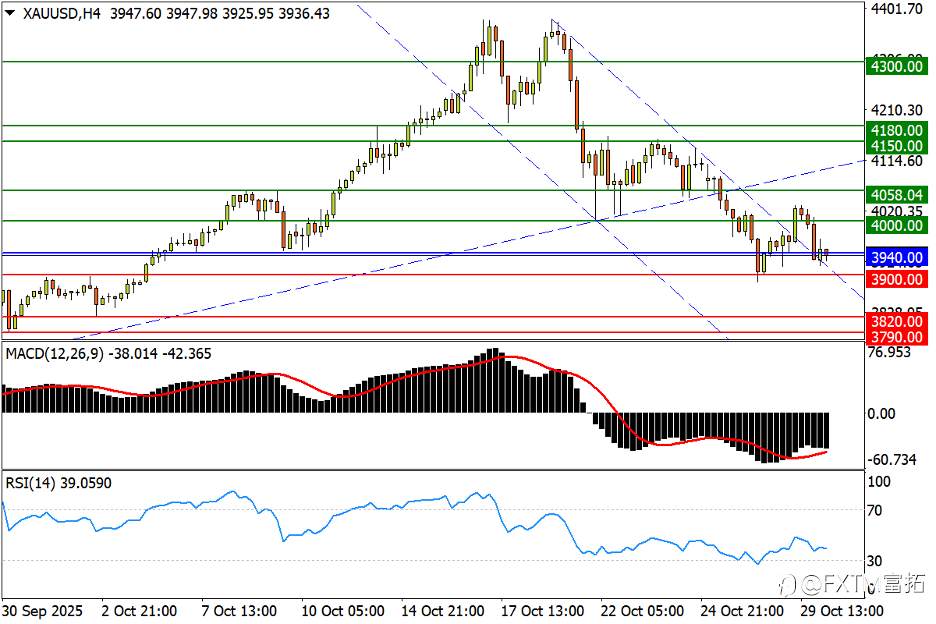Click the 7 Oct 13:00 time axis label
Image resolution: width=936 pixels, height=624 pixels.
pyautogui.click(x=239, y=611)
